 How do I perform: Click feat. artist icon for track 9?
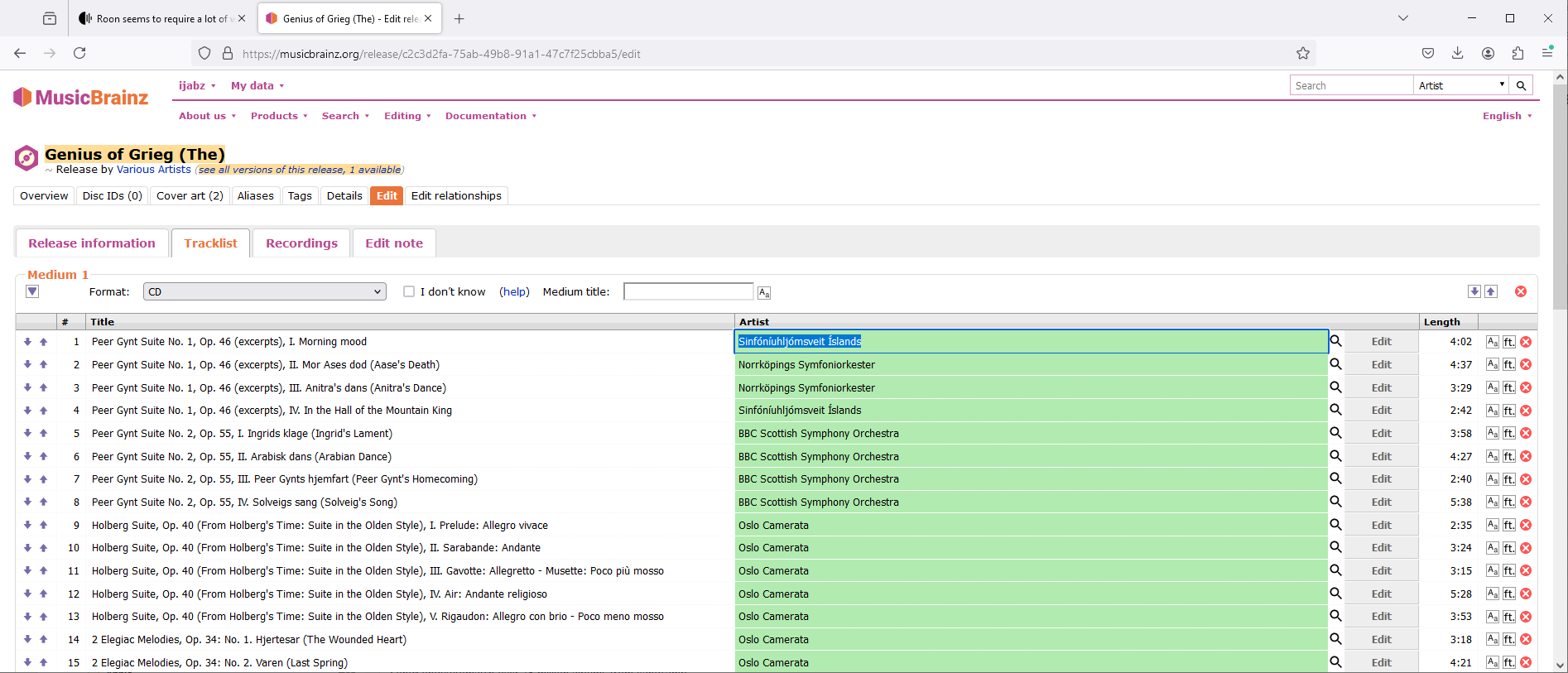point(1509,526)
